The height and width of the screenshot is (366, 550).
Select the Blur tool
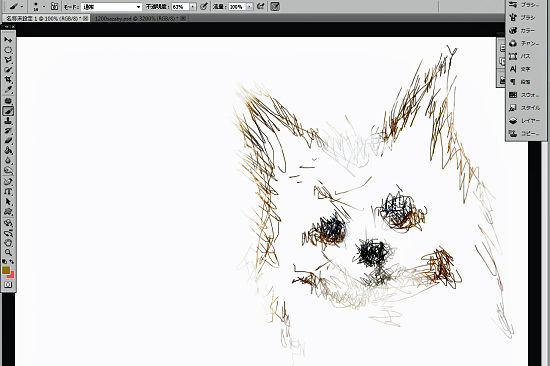pos(8,161)
